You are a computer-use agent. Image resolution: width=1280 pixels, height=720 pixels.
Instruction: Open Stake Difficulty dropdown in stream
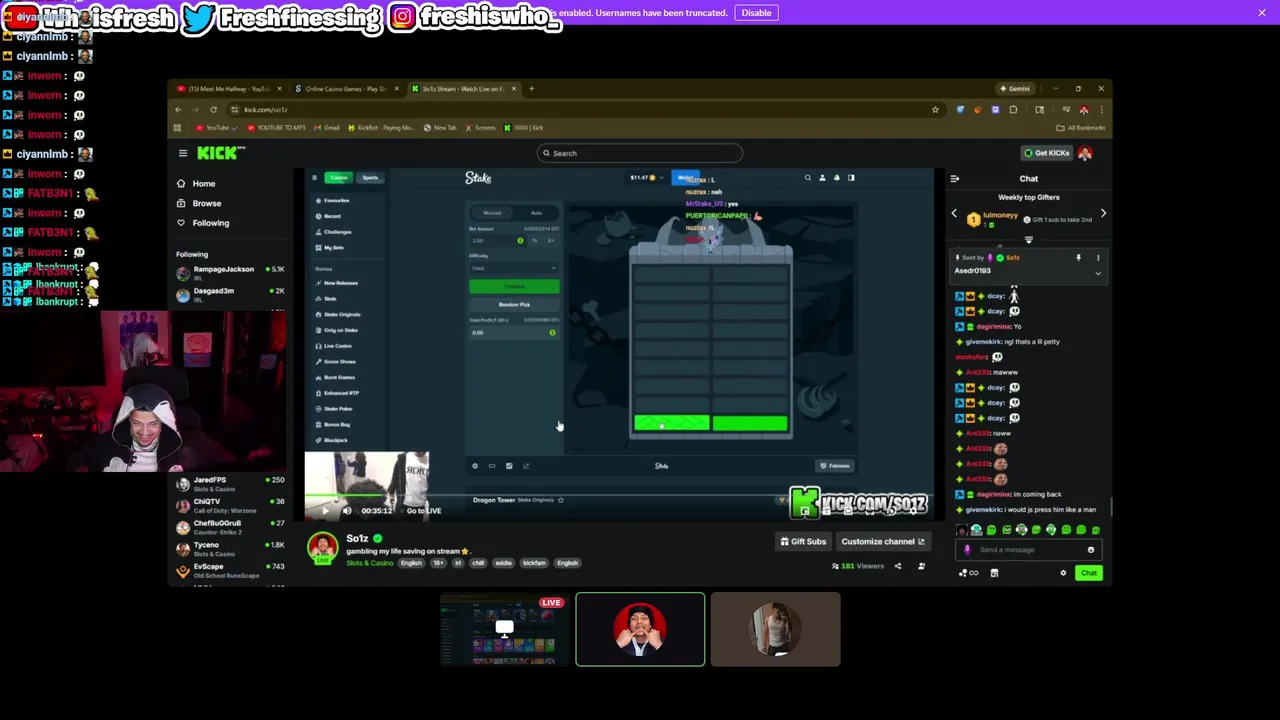point(513,268)
